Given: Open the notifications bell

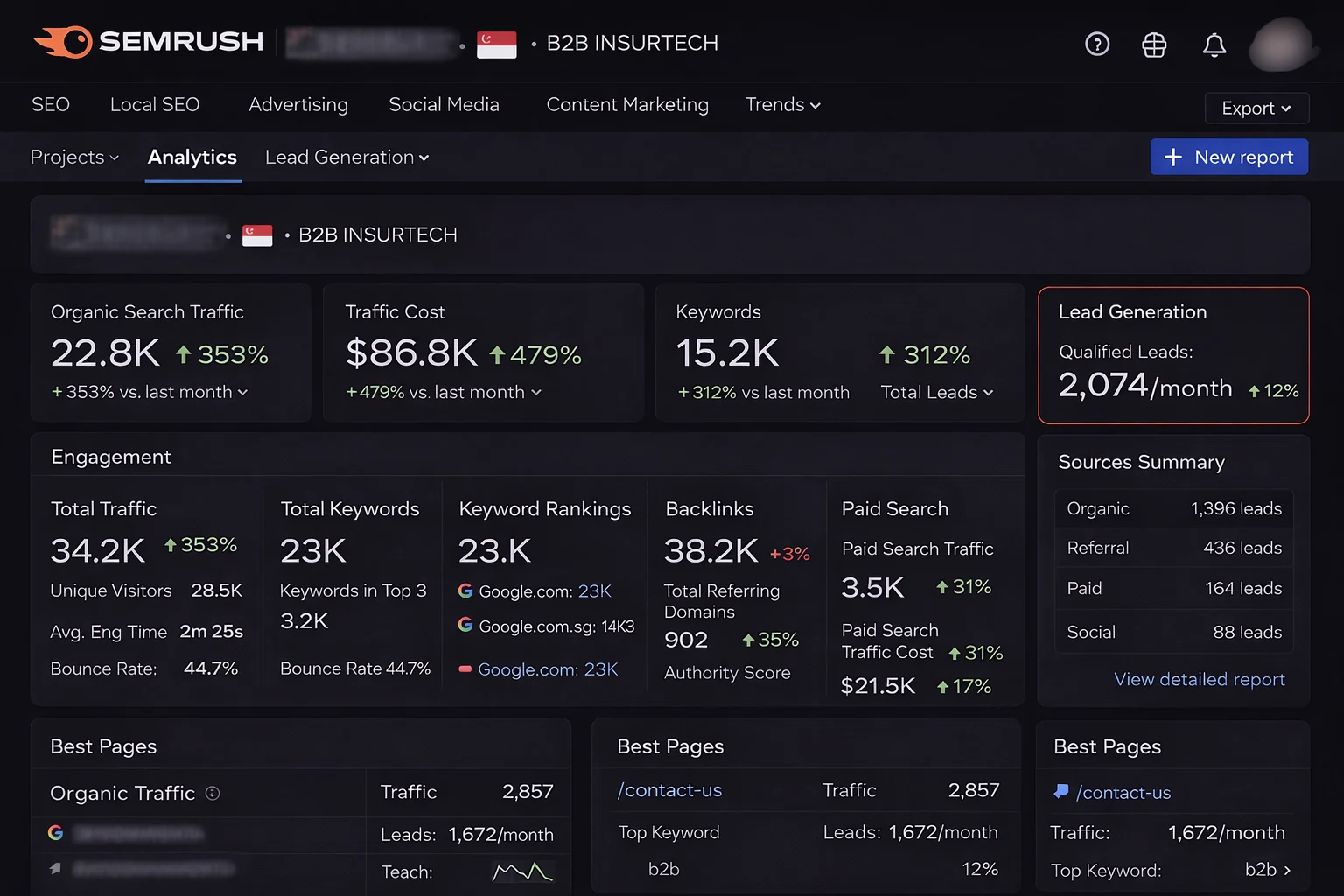Looking at the screenshot, I should click(x=1214, y=45).
